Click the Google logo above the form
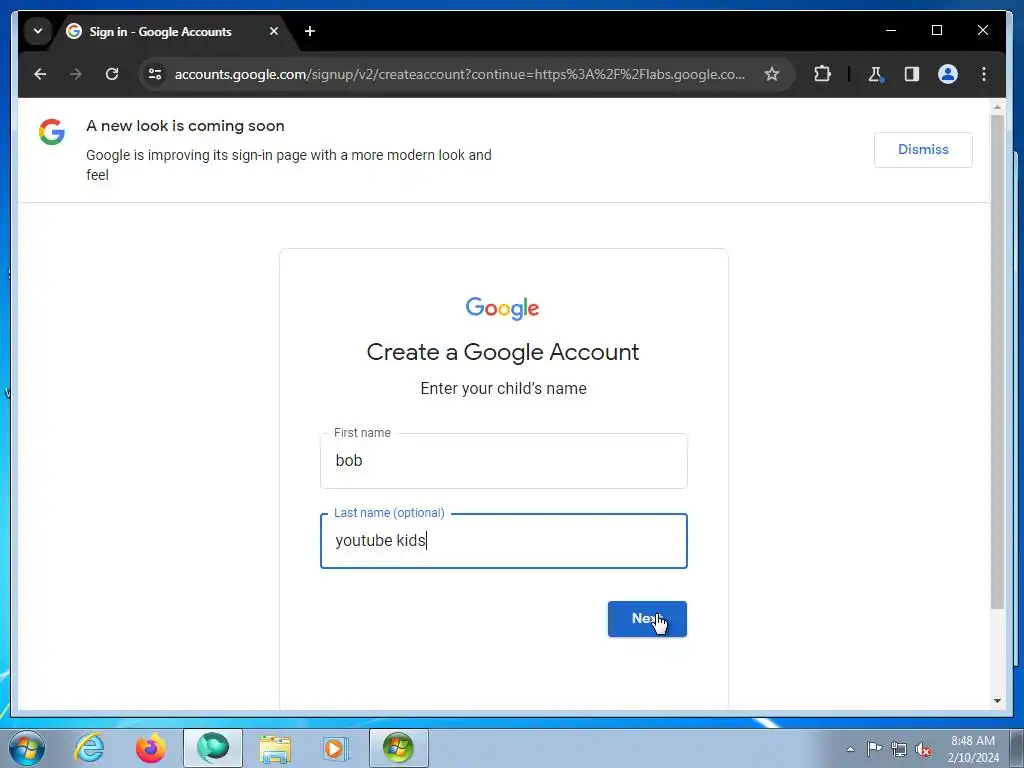1024x768 pixels. [502, 308]
